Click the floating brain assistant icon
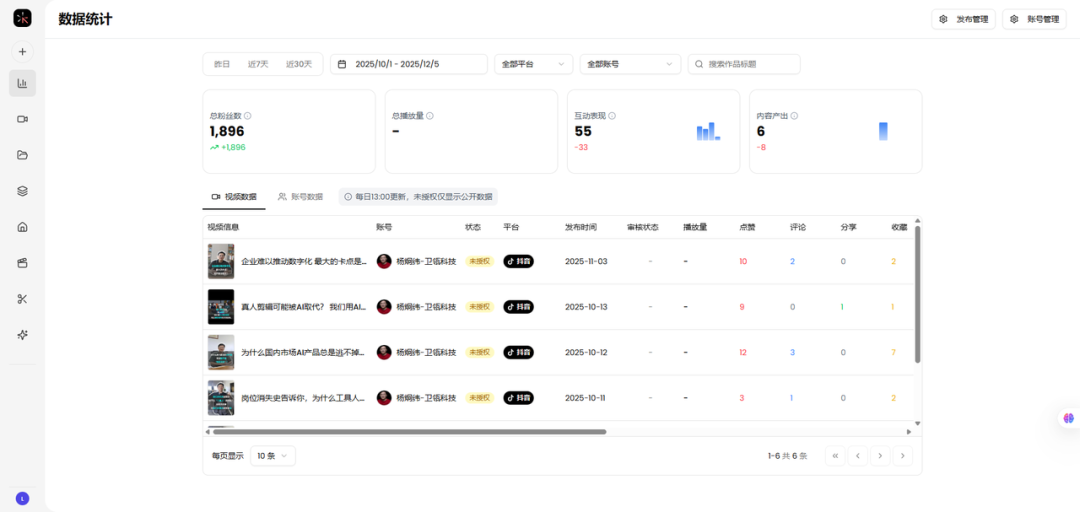1080x512 pixels. [1068, 418]
